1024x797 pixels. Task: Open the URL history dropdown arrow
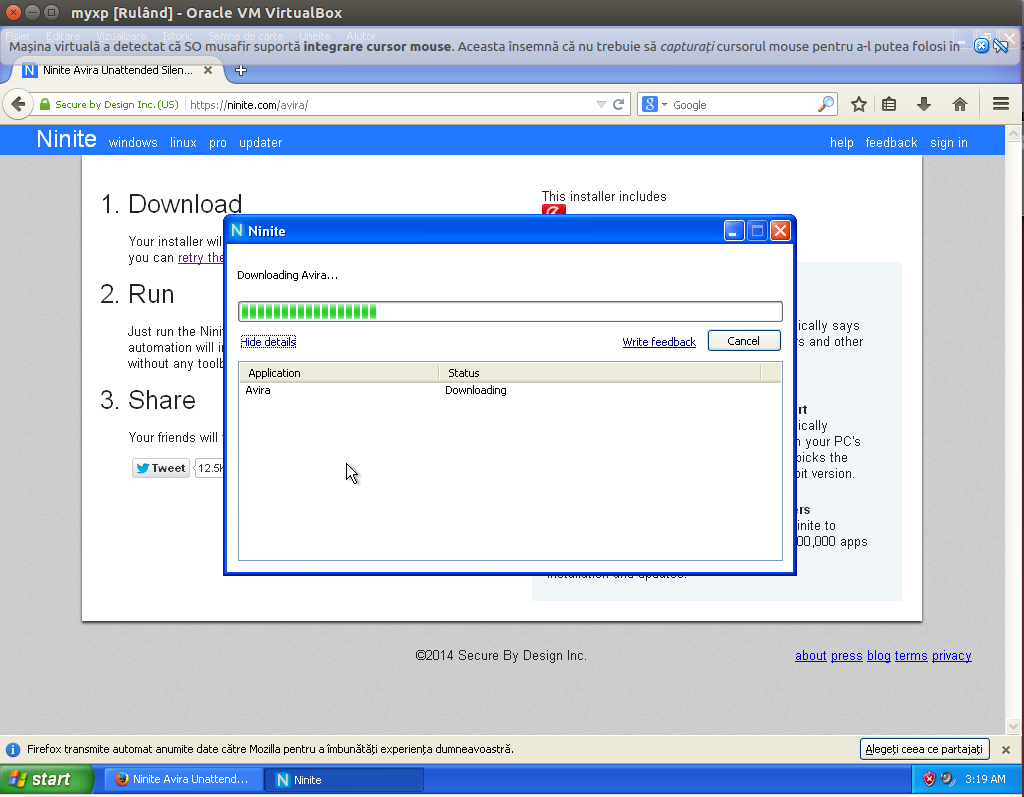coord(601,105)
